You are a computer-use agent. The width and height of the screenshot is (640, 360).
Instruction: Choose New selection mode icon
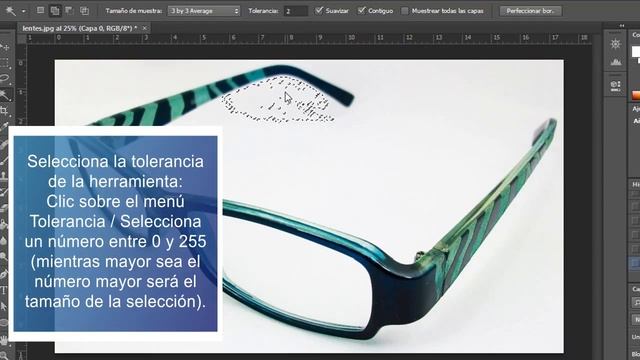(x=40, y=11)
